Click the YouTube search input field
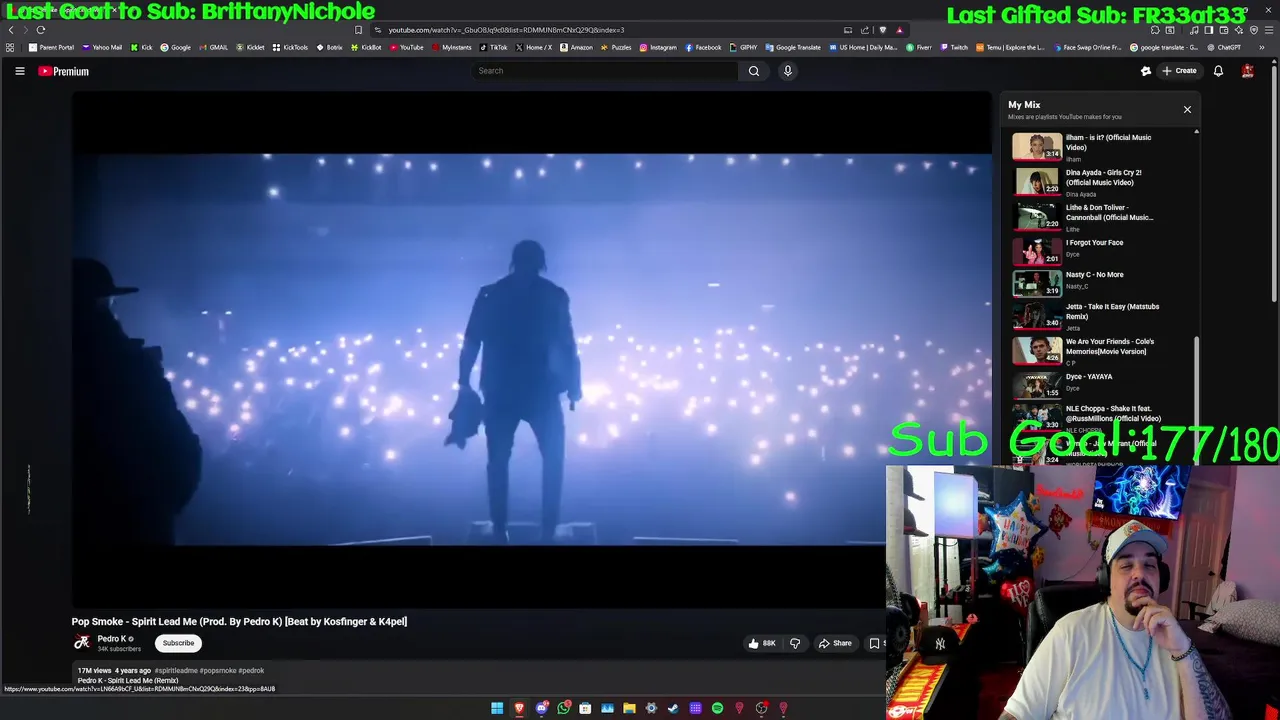This screenshot has width=1280, height=720. [605, 71]
